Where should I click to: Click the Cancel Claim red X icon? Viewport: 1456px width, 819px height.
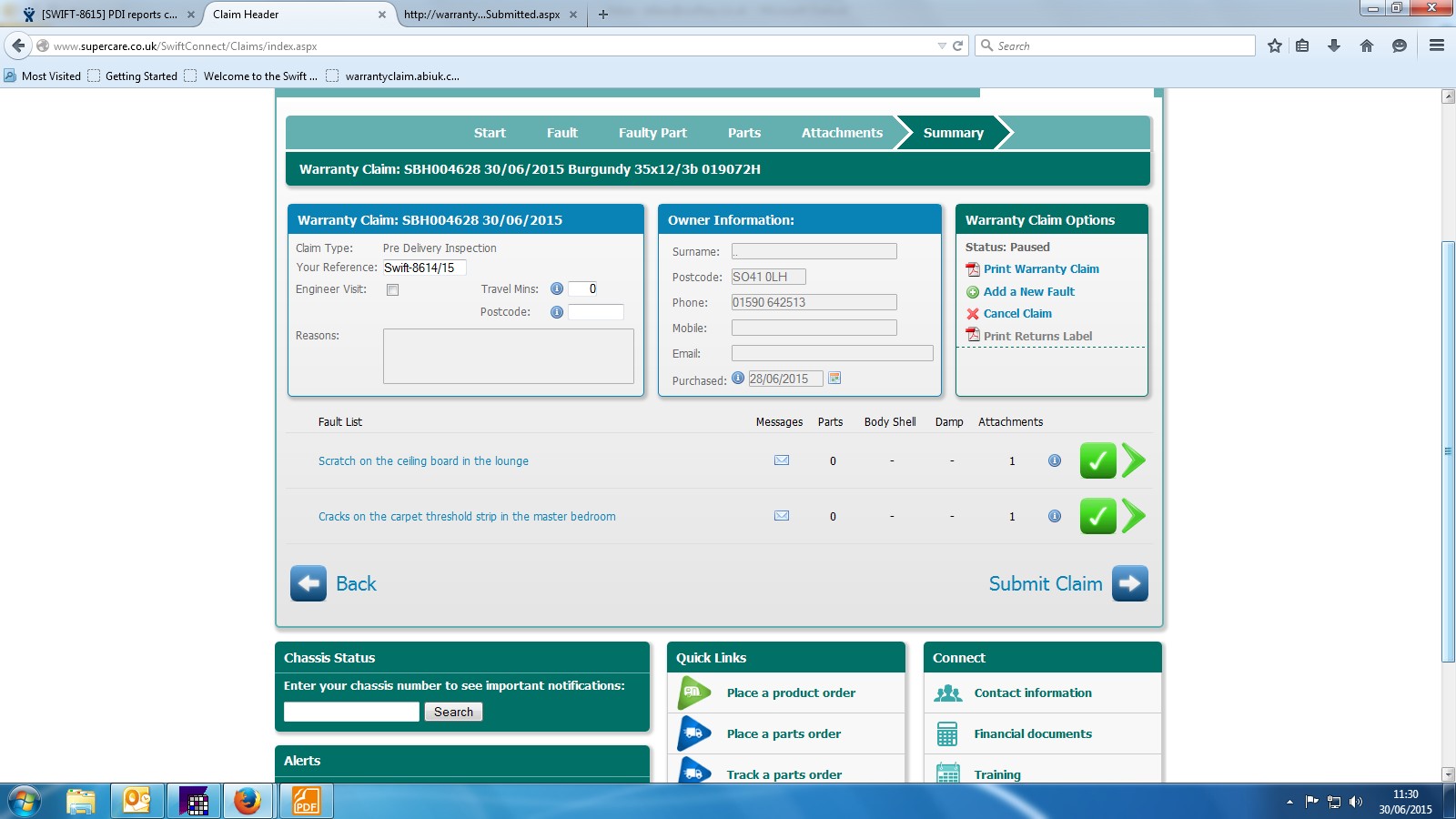tap(973, 314)
